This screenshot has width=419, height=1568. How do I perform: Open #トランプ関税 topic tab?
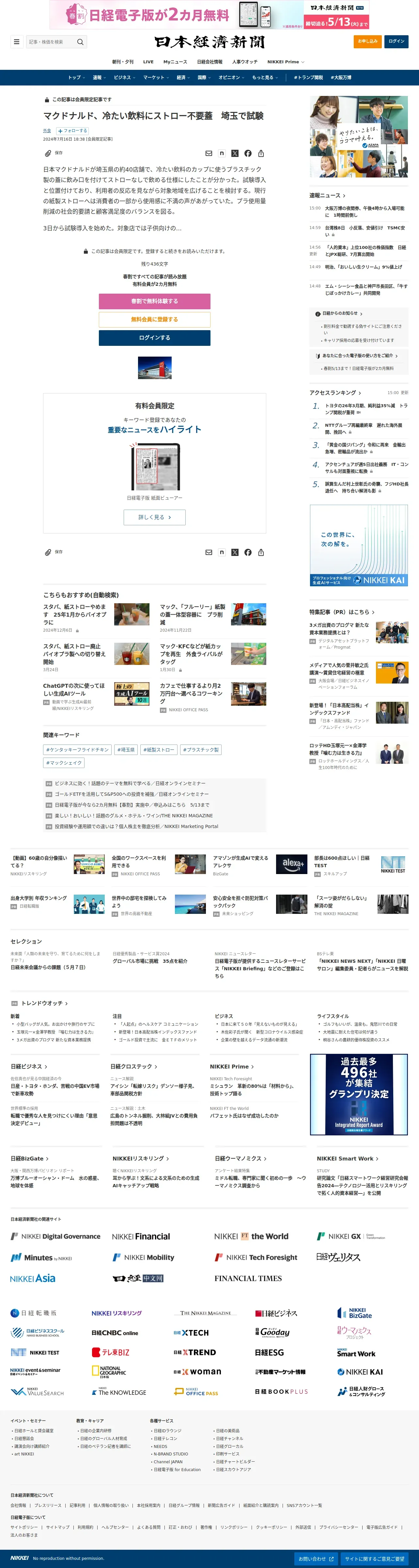click(x=308, y=77)
